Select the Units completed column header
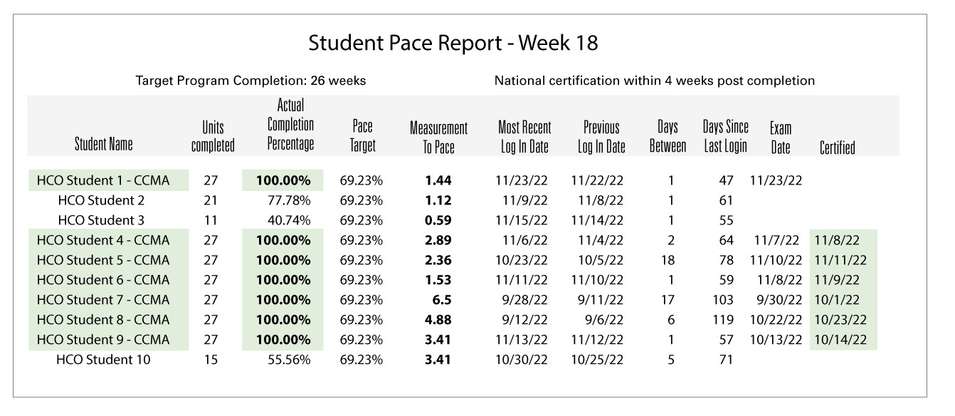Screen dimensions: 955x416 [213, 136]
